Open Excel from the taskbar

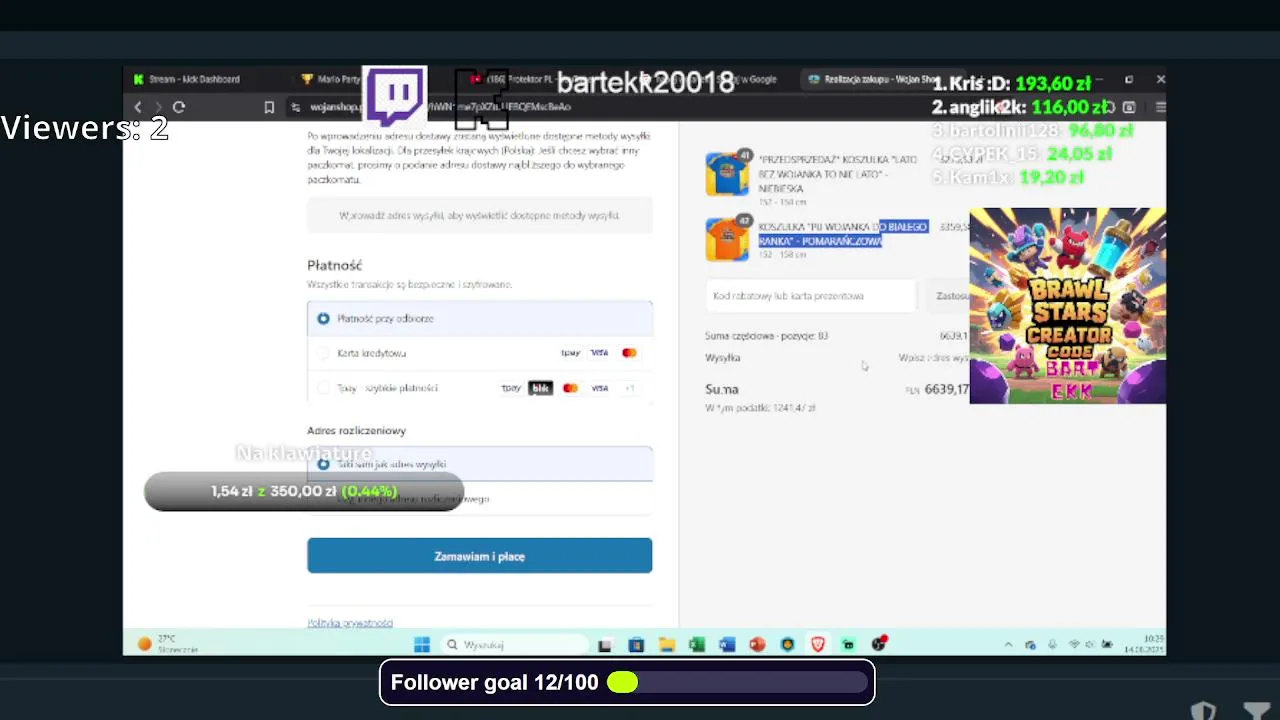697,645
